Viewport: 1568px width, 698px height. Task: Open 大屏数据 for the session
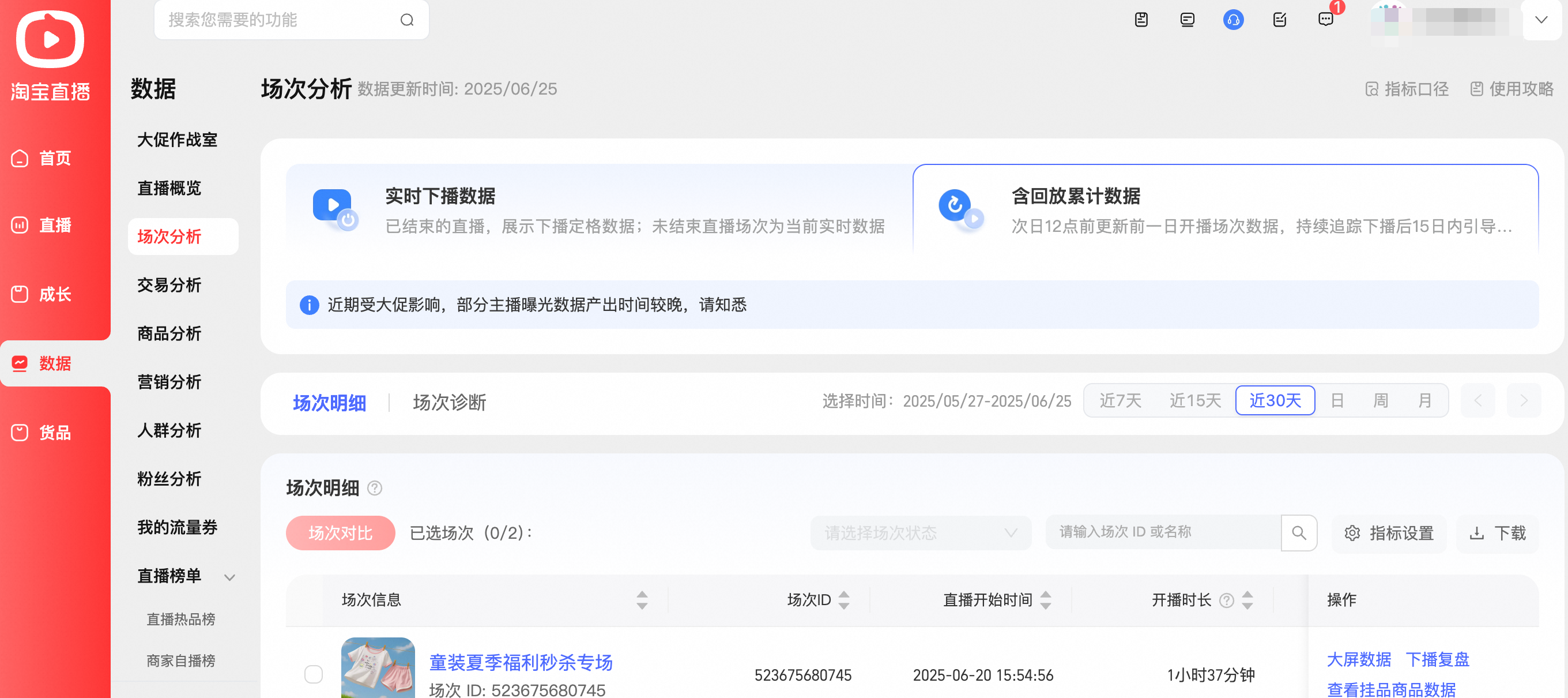tap(1359, 659)
